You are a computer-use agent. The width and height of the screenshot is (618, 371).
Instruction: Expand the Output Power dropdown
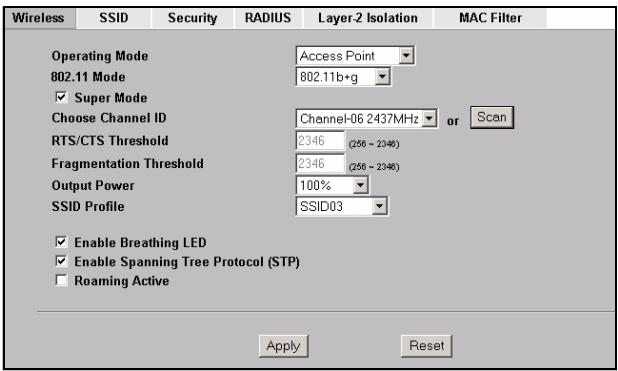(x=332, y=185)
